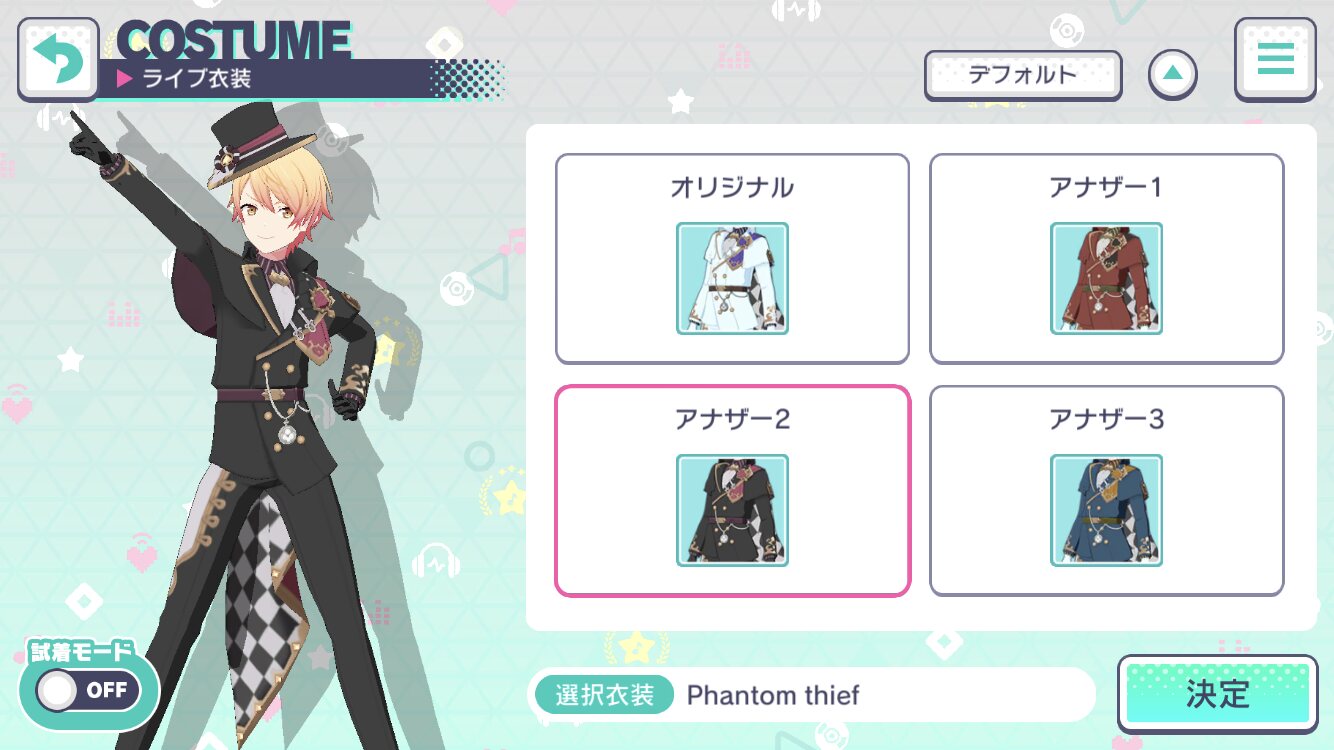The image size is (1334, 750).
Task: Click the 選択衣装 label badge
Action: point(604,695)
